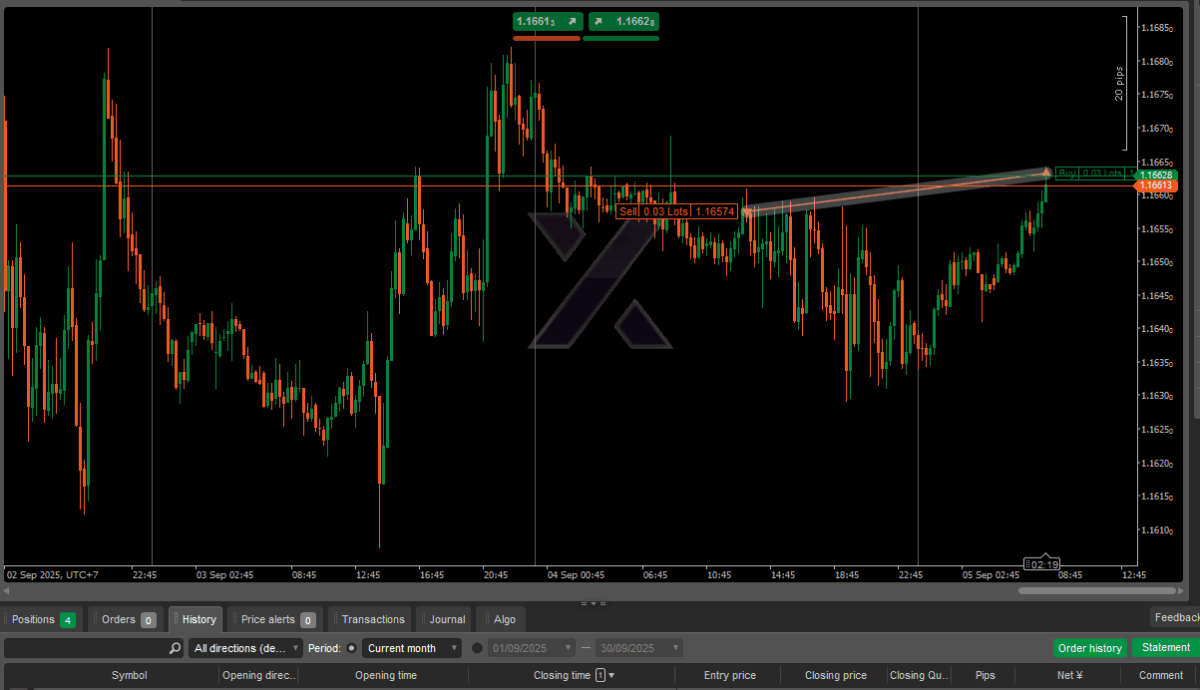The height and width of the screenshot is (690, 1200).
Task: Click the 1.16628 ask price tag
Action: pyautogui.click(x=1156, y=175)
